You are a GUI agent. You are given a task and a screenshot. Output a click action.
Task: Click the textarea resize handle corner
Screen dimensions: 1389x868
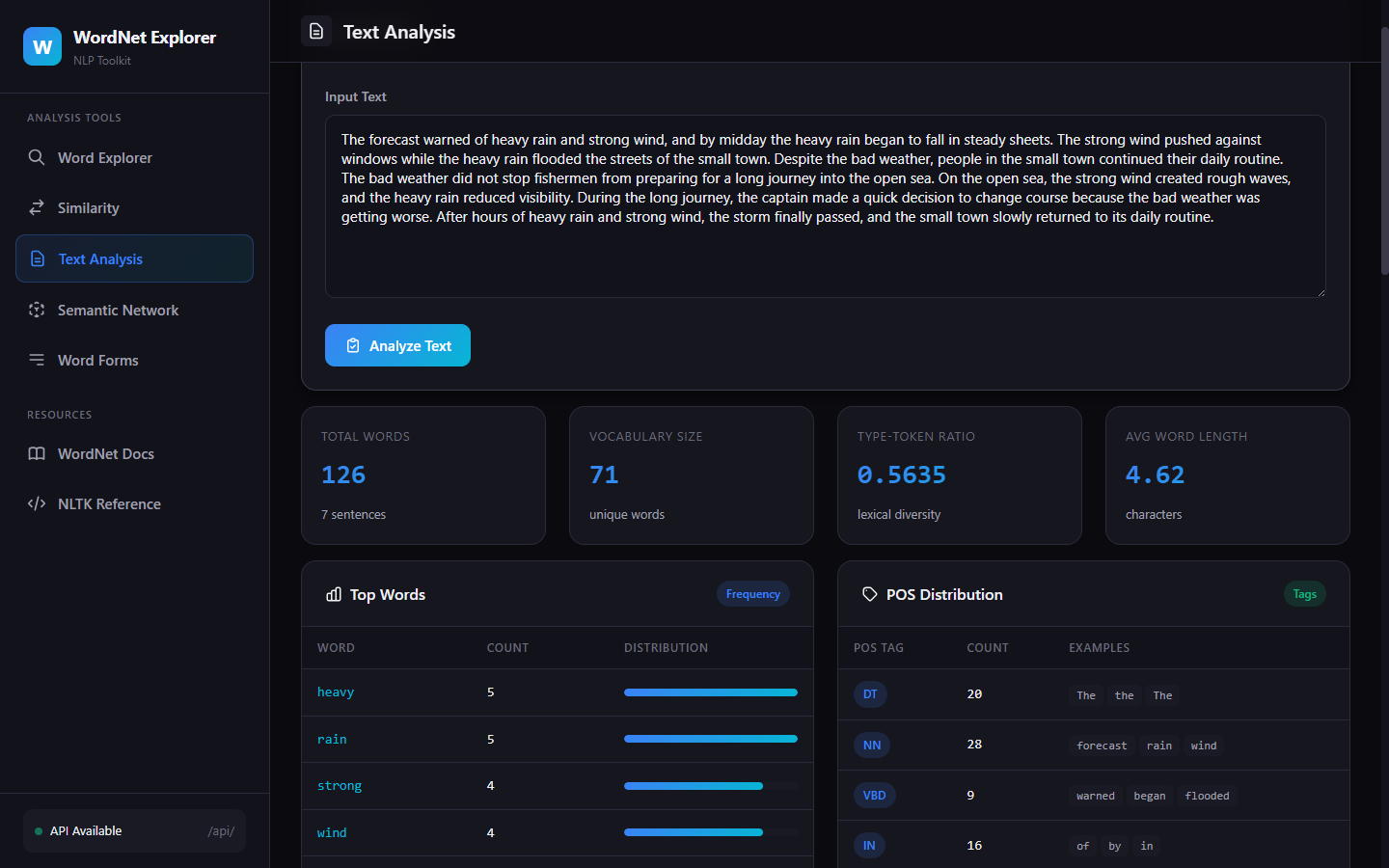pyautogui.click(x=1321, y=292)
